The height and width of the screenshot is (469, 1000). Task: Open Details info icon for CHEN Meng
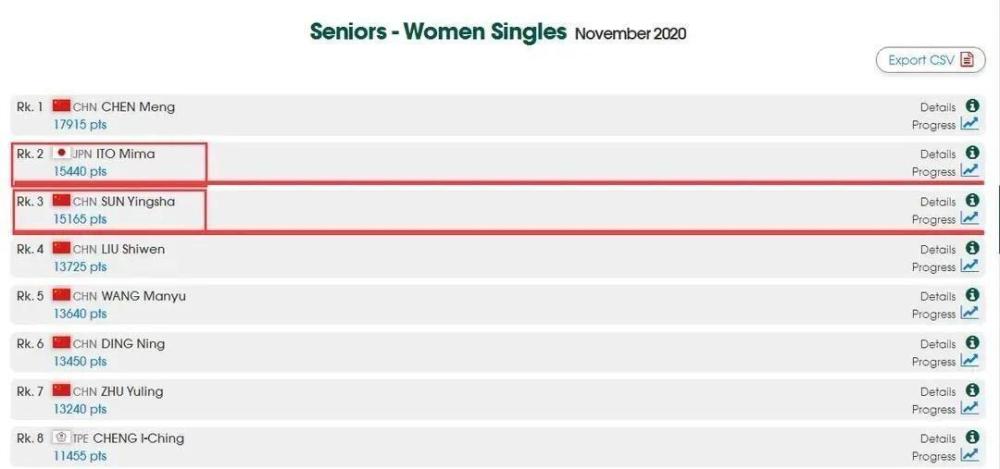click(972, 106)
